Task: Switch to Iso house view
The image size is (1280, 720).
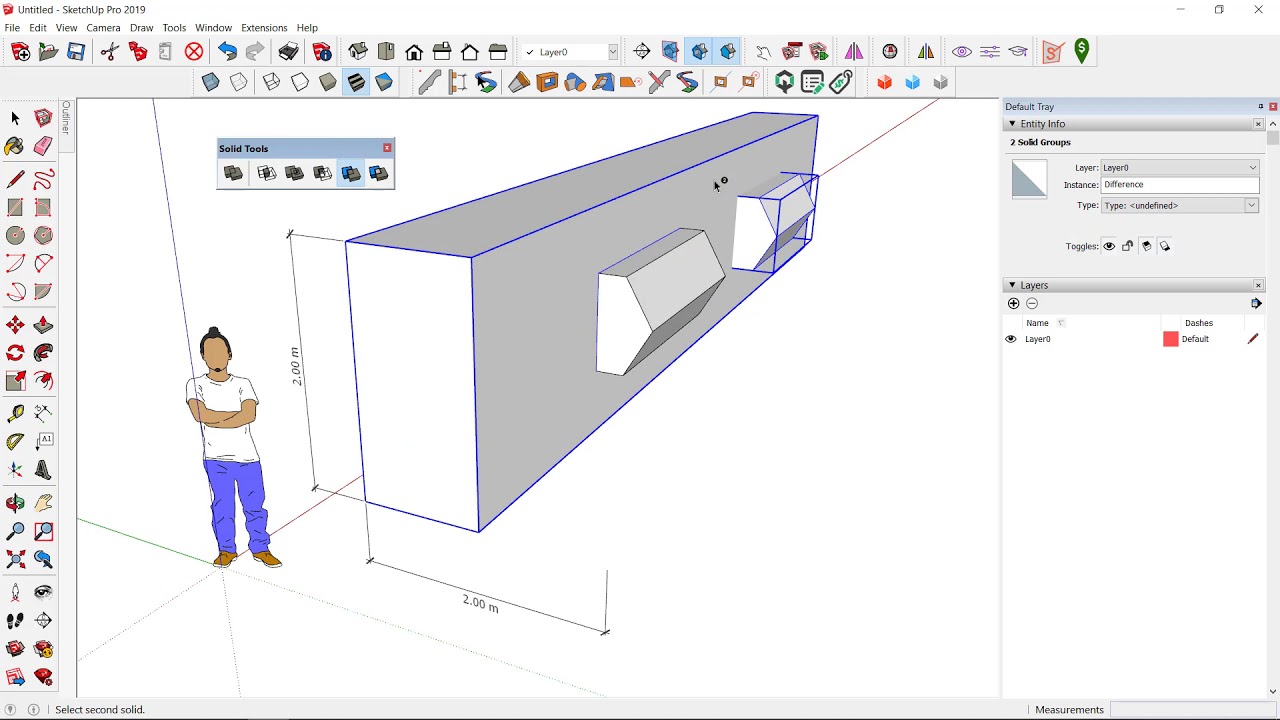Action: coord(358,52)
